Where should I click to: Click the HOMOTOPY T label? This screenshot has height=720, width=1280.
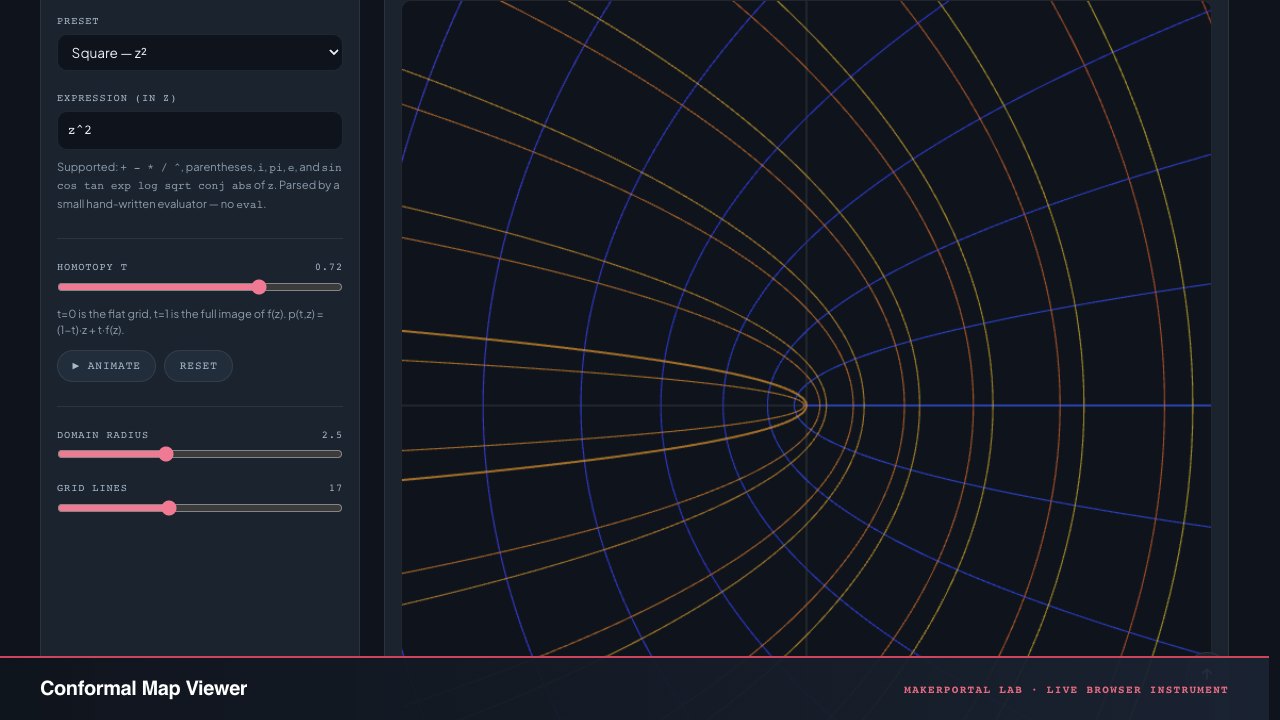point(92,267)
